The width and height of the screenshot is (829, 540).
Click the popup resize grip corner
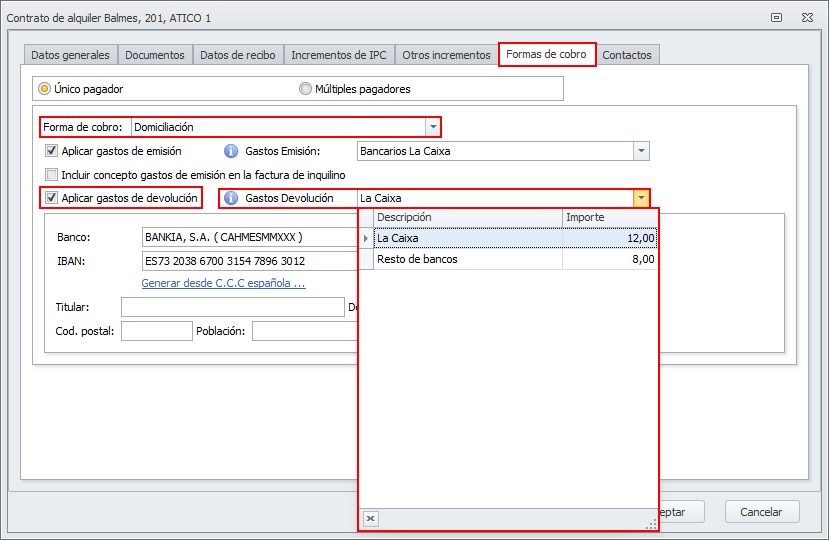coord(651,524)
